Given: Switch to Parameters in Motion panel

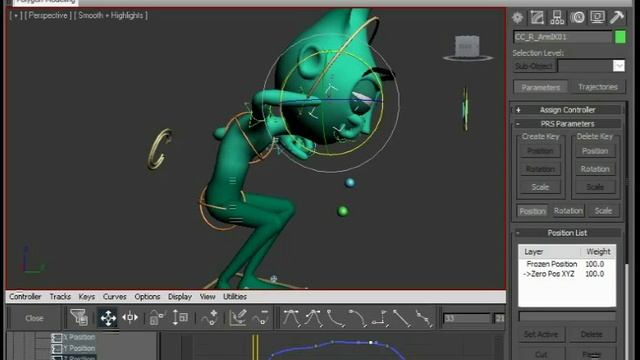Looking at the screenshot, I should tap(540, 87).
